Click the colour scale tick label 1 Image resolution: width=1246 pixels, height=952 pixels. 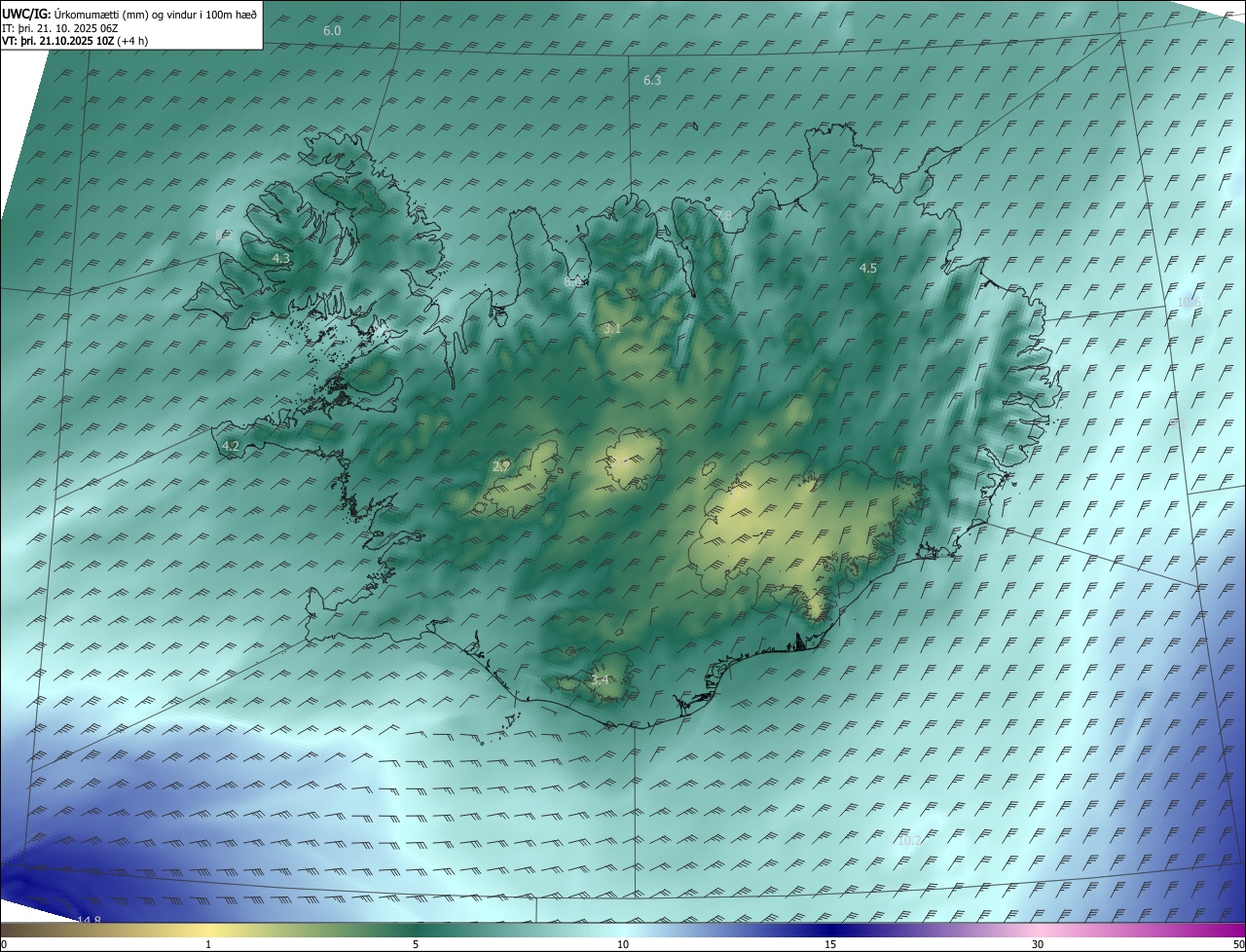208,945
